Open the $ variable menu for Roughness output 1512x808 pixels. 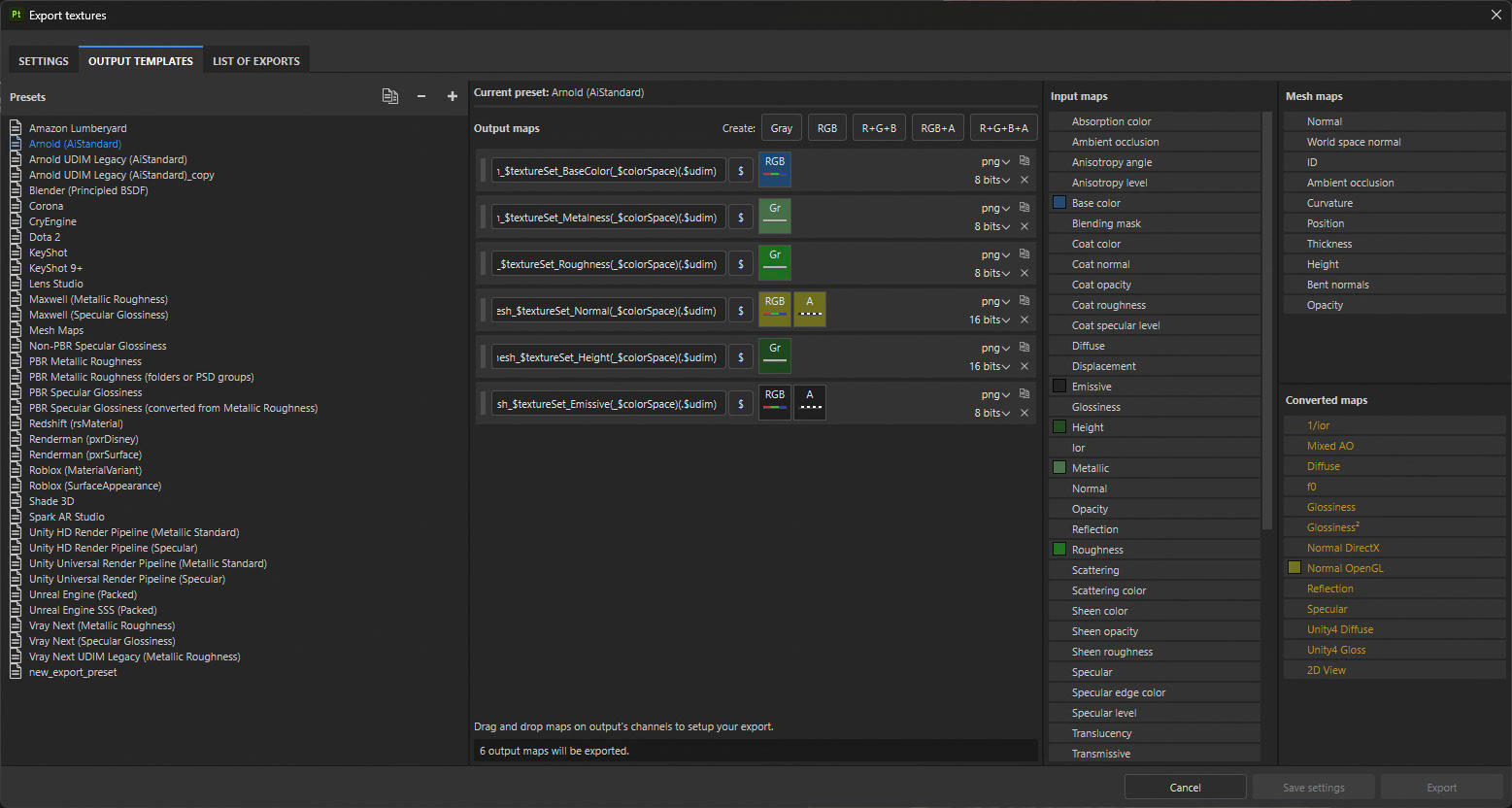741,264
